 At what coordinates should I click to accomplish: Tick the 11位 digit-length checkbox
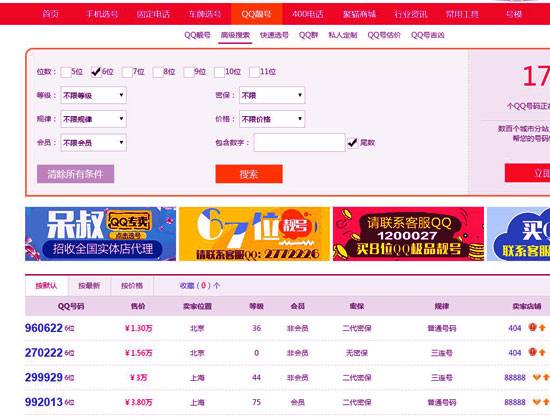point(254,72)
